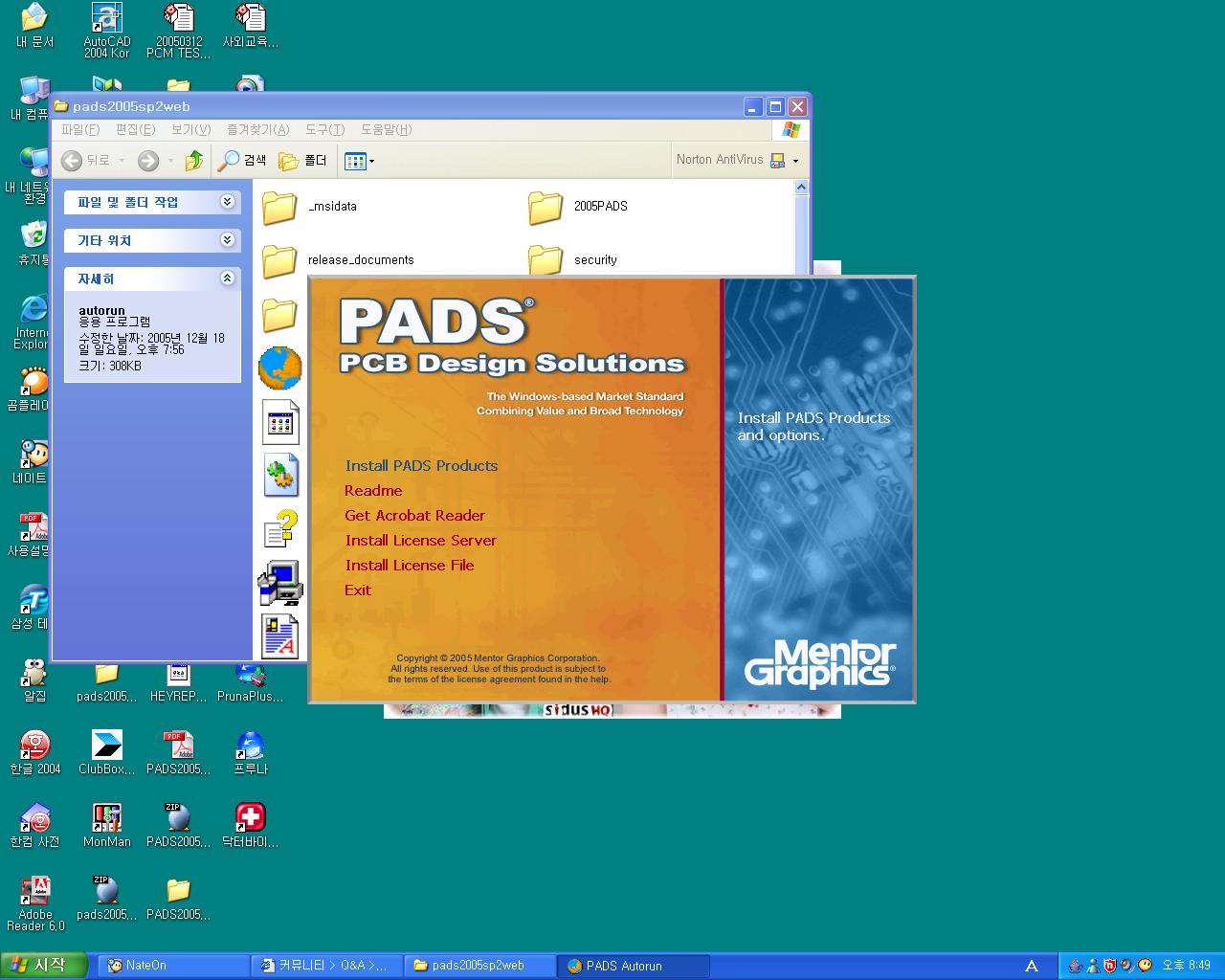The width and height of the screenshot is (1225, 980).
Task: Select the puzzle-gear settings file icon in Explorer
Action: (x=280, y=475)
